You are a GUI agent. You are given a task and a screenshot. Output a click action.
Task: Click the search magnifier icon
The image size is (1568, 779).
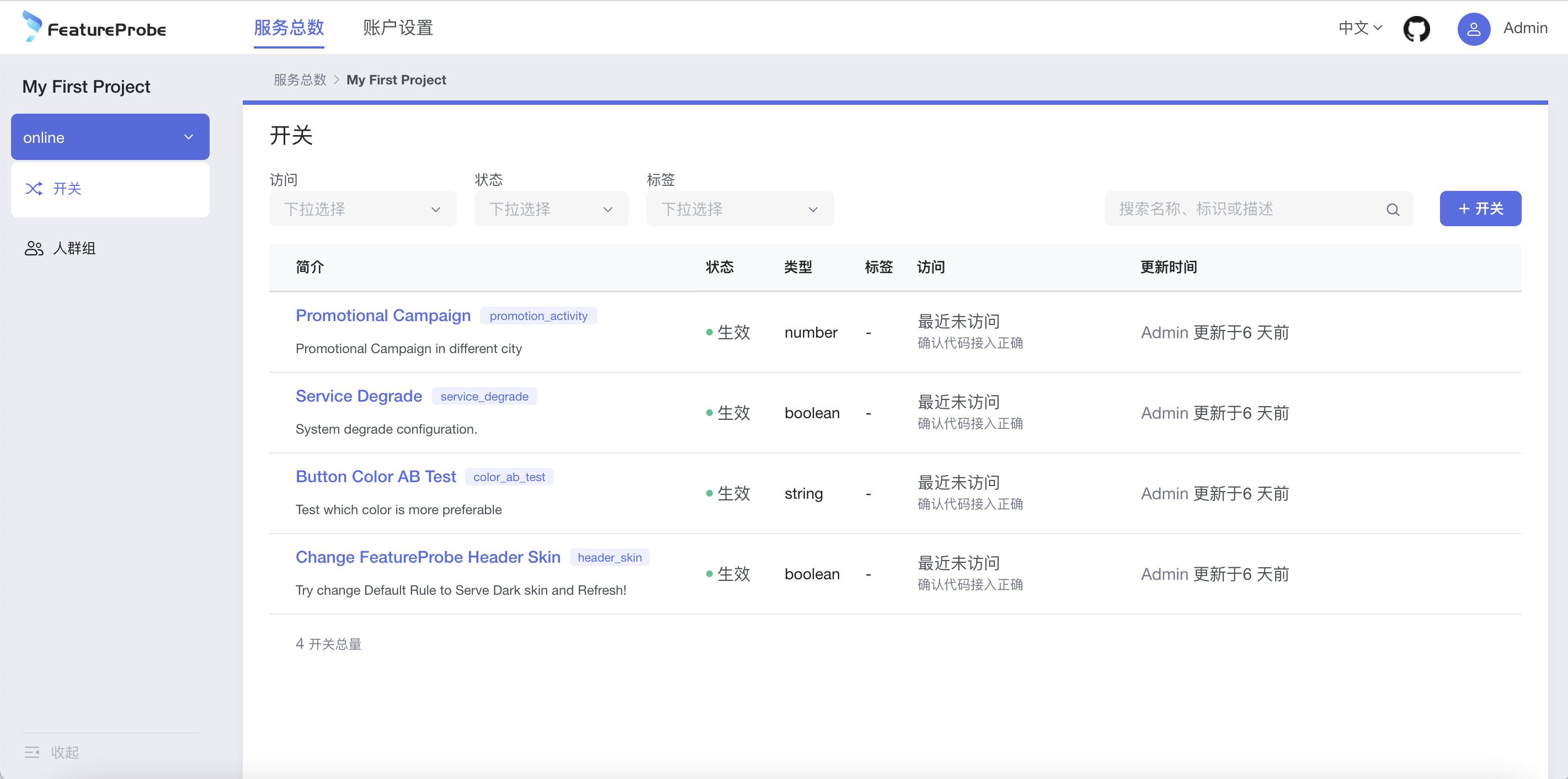pyautogui.click(x=1393, y=209)
